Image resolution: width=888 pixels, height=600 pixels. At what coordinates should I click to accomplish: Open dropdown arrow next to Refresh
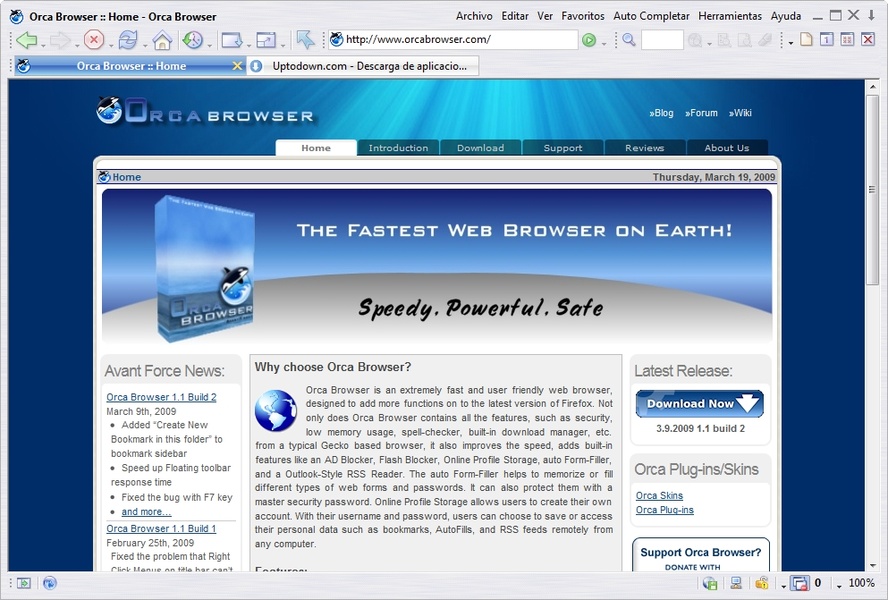[145, 44]
